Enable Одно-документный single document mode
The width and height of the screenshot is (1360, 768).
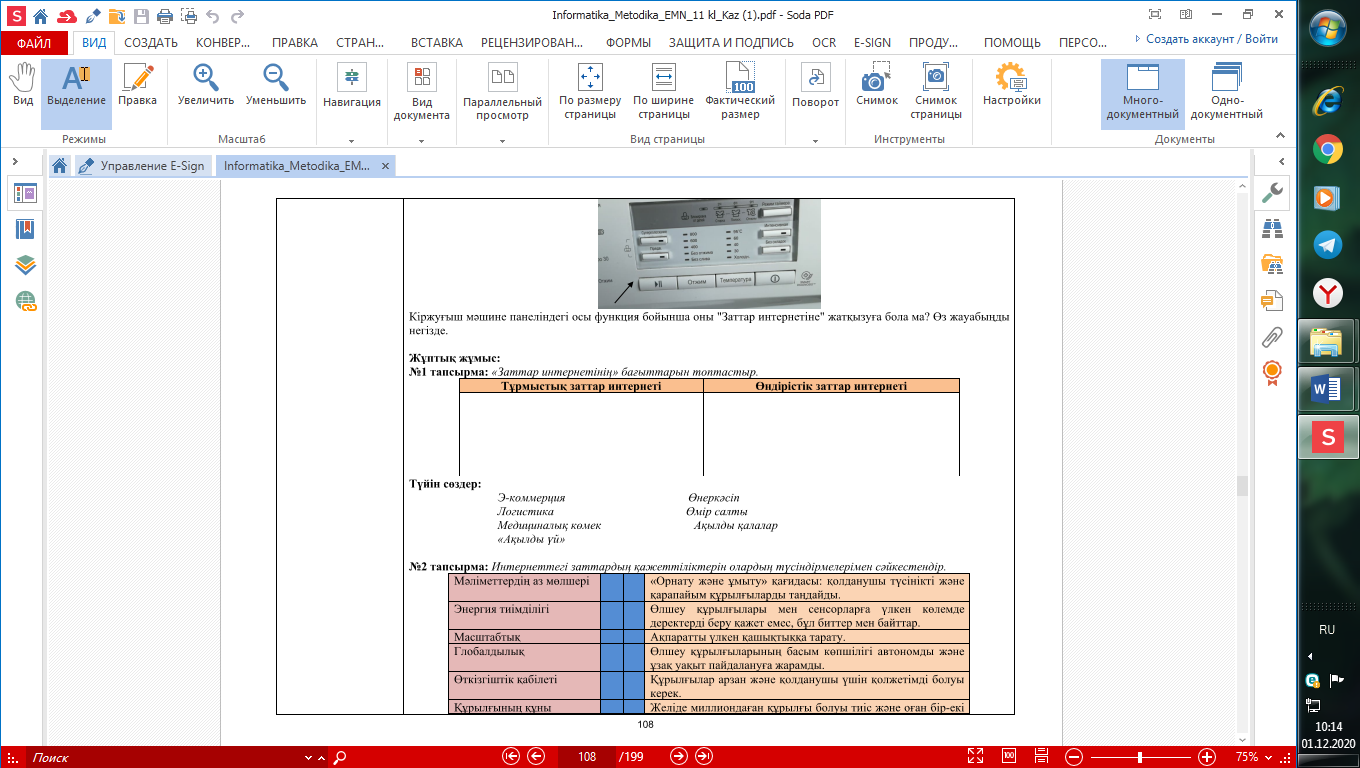1226,91
